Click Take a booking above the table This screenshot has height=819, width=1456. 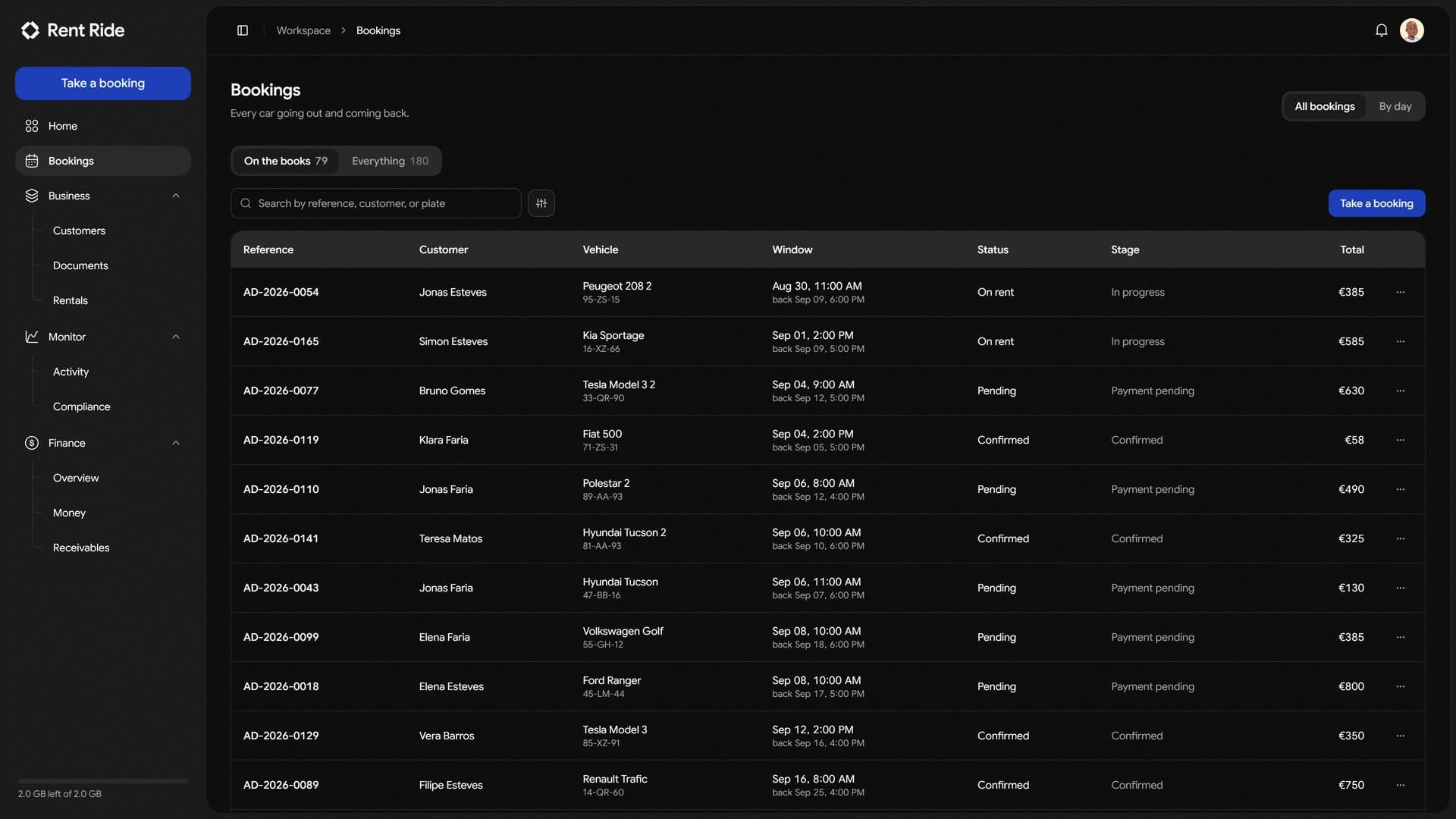click(1376, 203)
